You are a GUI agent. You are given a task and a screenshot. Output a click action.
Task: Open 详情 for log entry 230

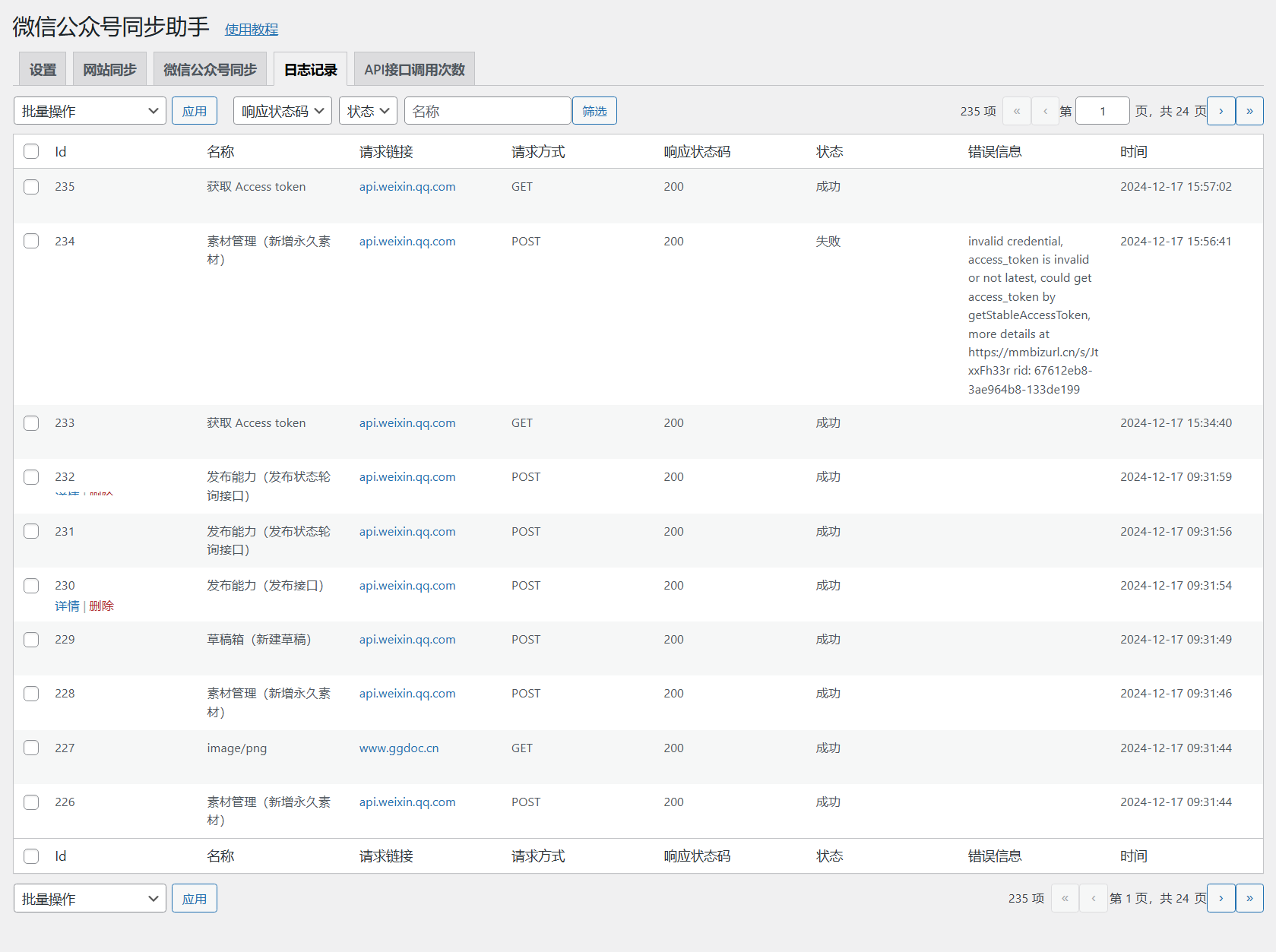click(x=67, y=606)
